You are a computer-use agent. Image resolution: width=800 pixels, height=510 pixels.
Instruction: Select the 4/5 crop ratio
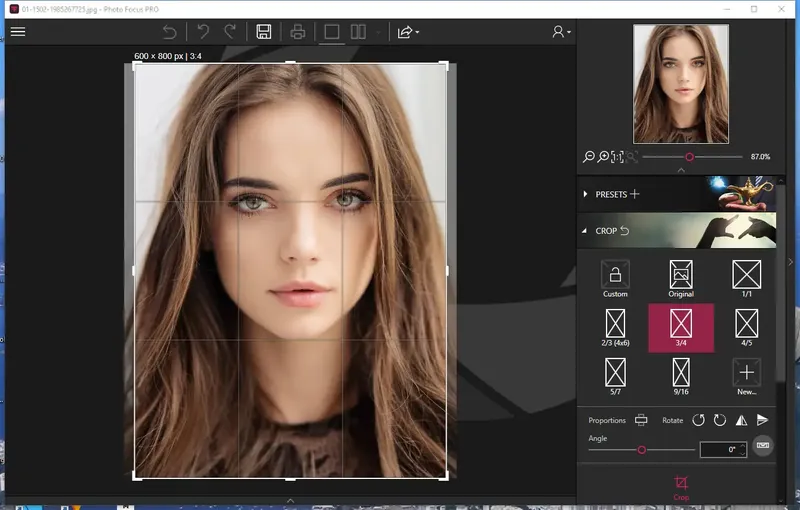point(746,327)
